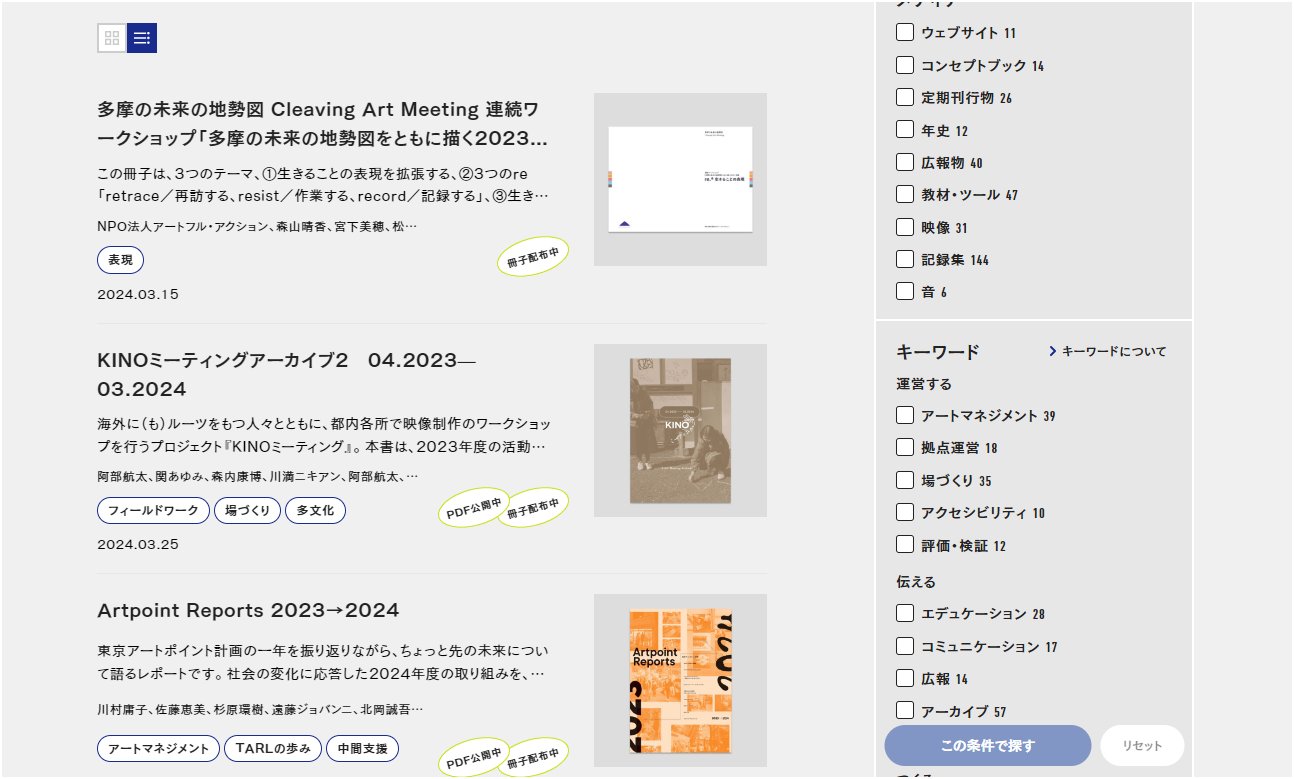Switch to list view layout
Screen dimensions: 1294x779
[142, 38]
